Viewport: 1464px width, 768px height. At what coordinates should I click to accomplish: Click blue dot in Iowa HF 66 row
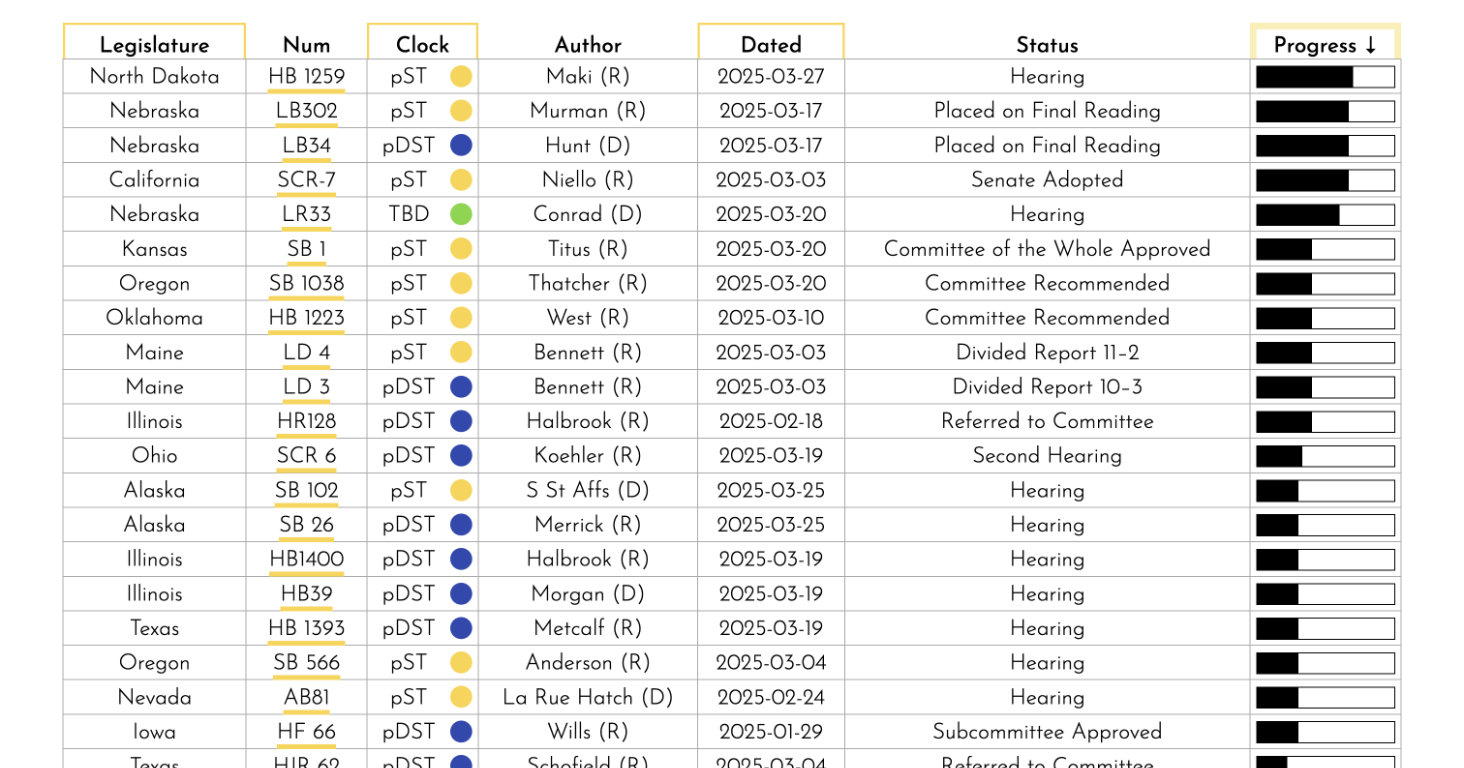click(x=461, y=732)
